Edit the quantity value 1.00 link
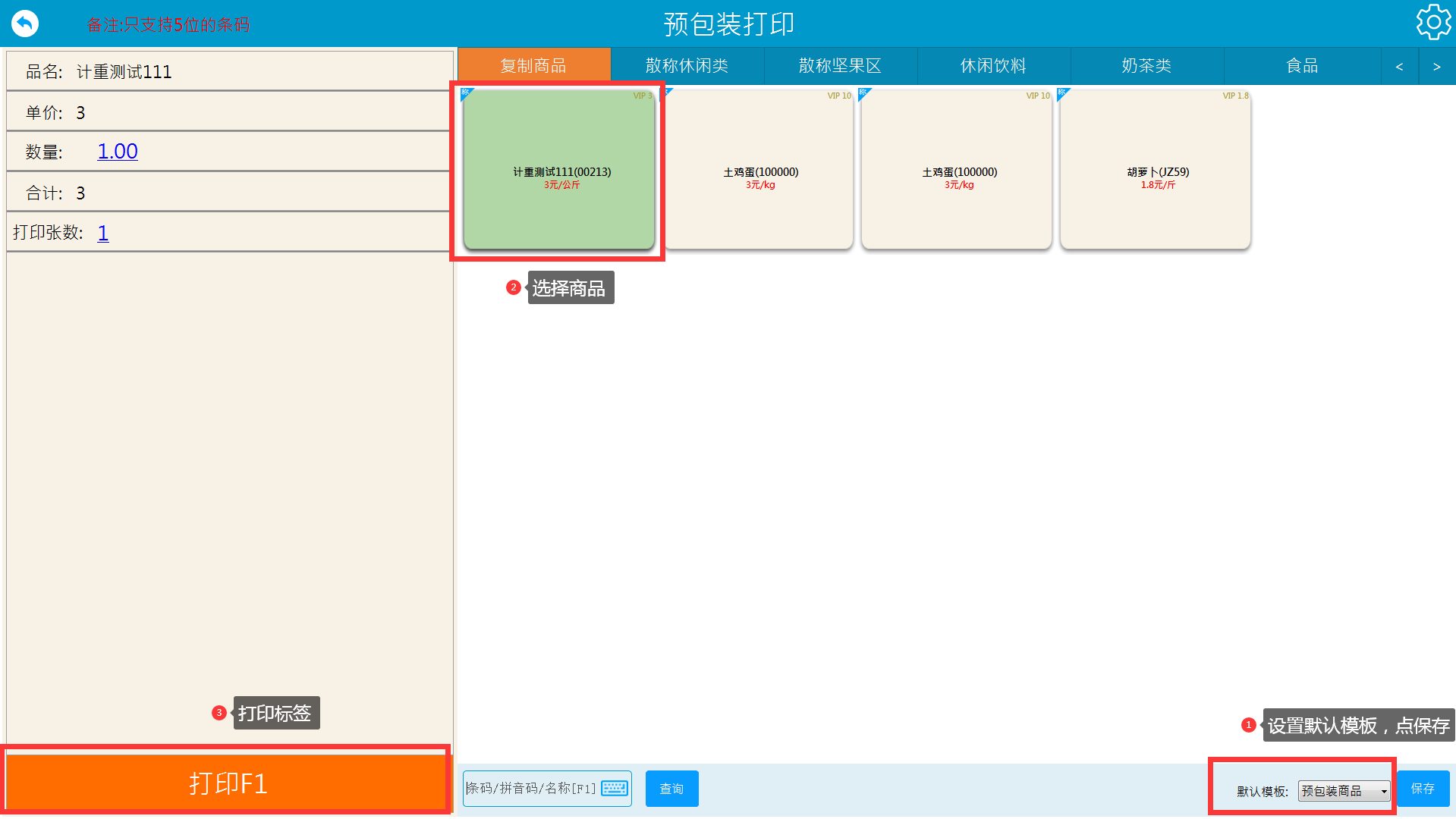The height and width of the screenshot is (819, 1456). pyautogui.click(x=118, y=152)
